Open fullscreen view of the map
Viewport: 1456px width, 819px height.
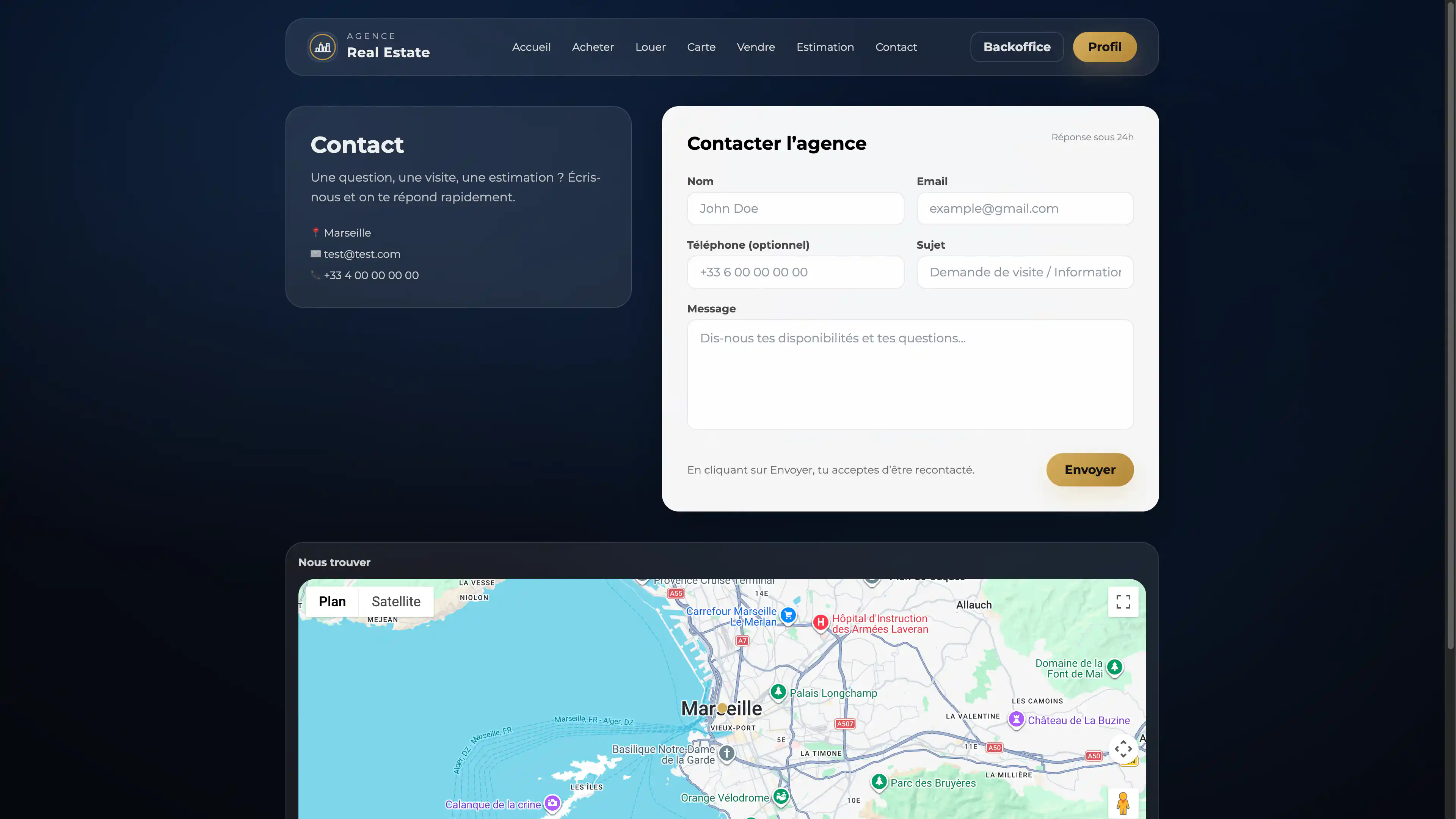1123,602
